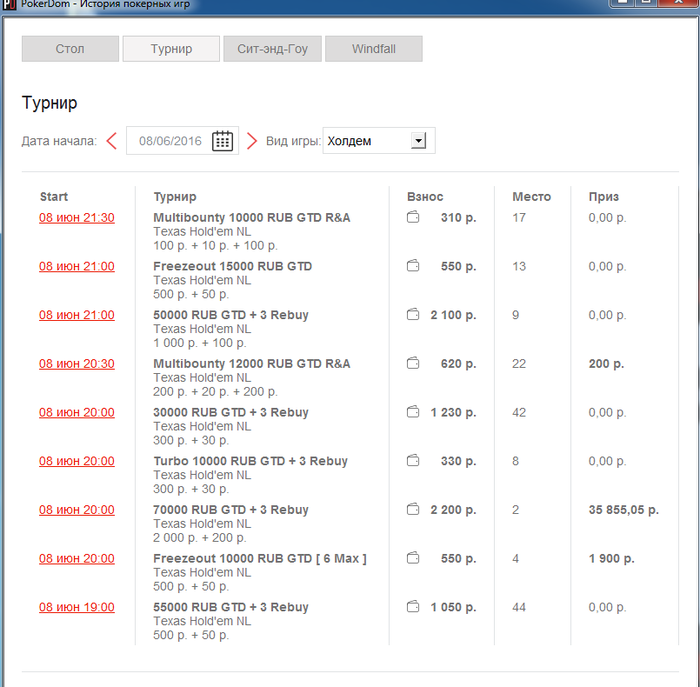This screenshot has height=687, width=700.
Task: Open 08 июн 20:00 link for 70000 RUB GTD
Action: pyautogui.click(x=77, y=510)
